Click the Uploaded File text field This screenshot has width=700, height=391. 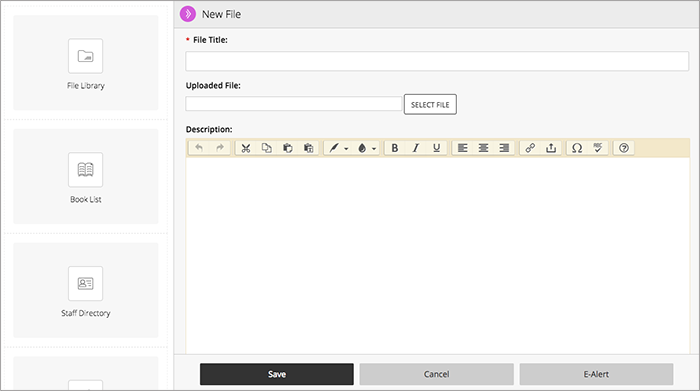pos(294,104)
